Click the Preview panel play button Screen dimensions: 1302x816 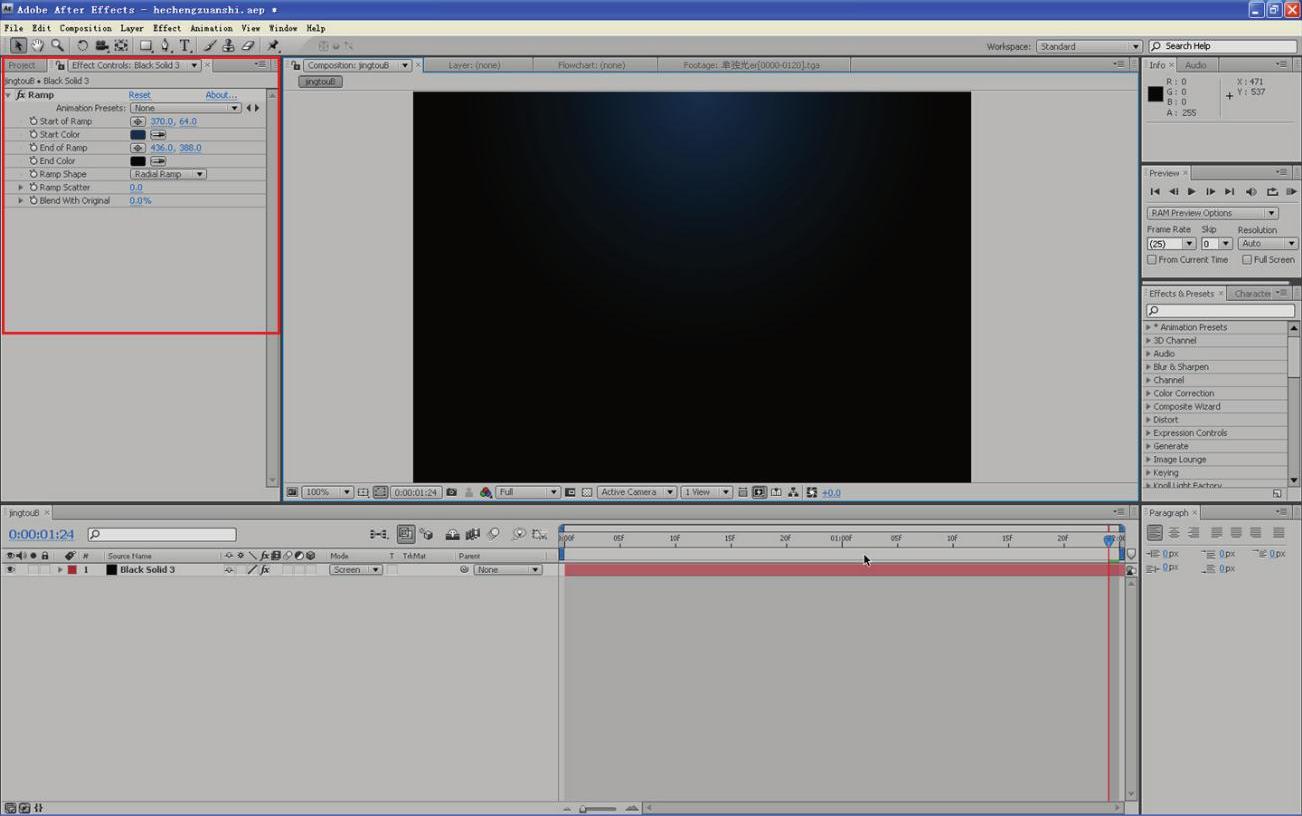point(1191,191)
